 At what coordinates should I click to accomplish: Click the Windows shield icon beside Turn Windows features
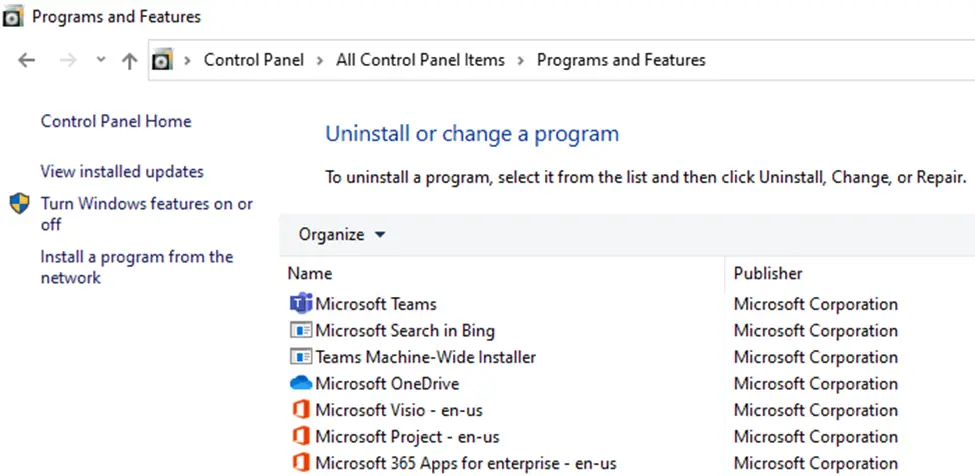coord(19,204)
